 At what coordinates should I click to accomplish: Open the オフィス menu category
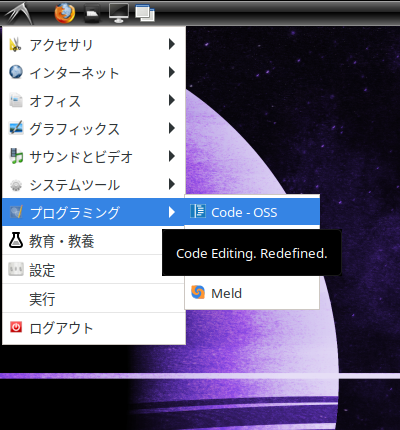[94, 100]
